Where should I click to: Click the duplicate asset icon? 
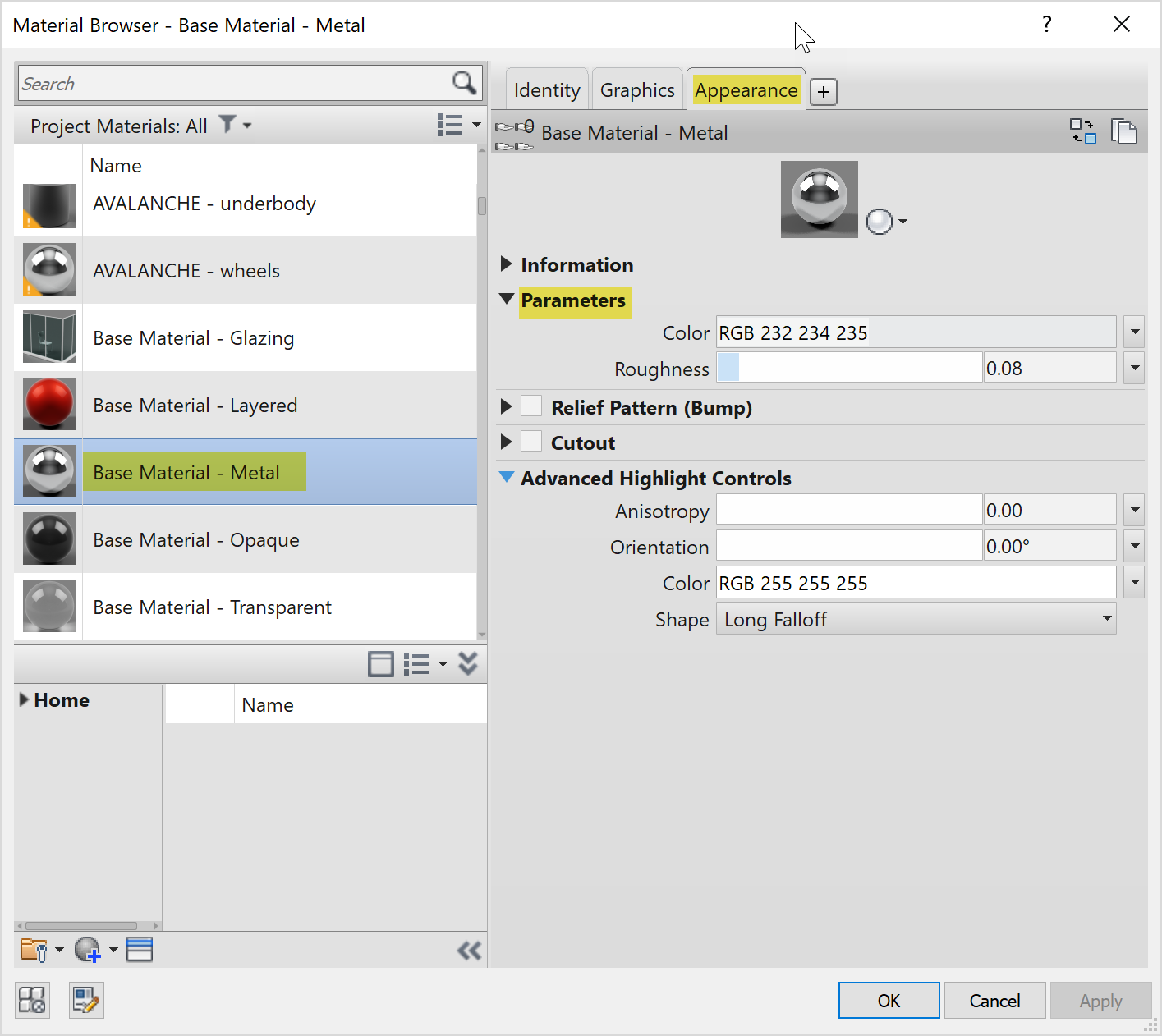point(1124,131)
